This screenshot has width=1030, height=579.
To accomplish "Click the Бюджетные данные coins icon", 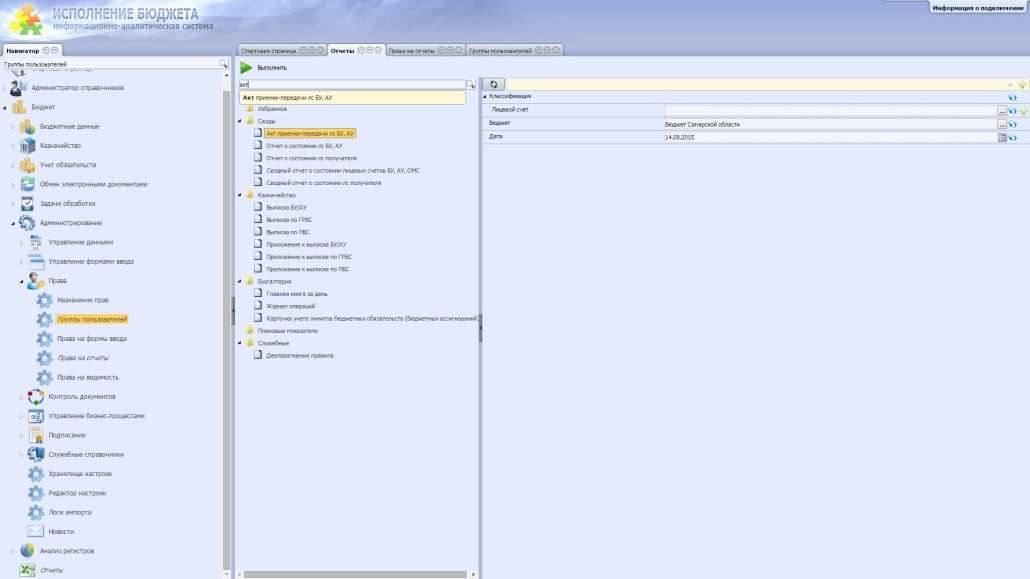I will click(x=28, y=126).
